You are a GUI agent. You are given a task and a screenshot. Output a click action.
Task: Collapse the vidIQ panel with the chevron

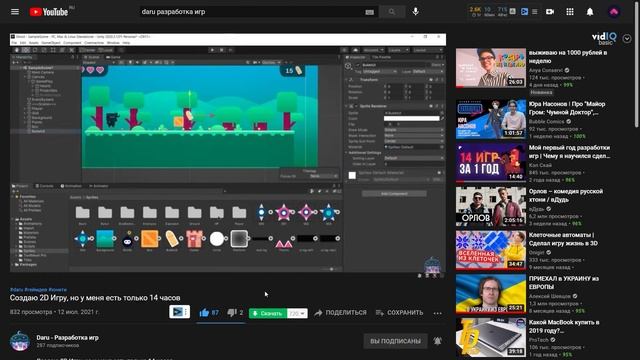pos(627,39)
